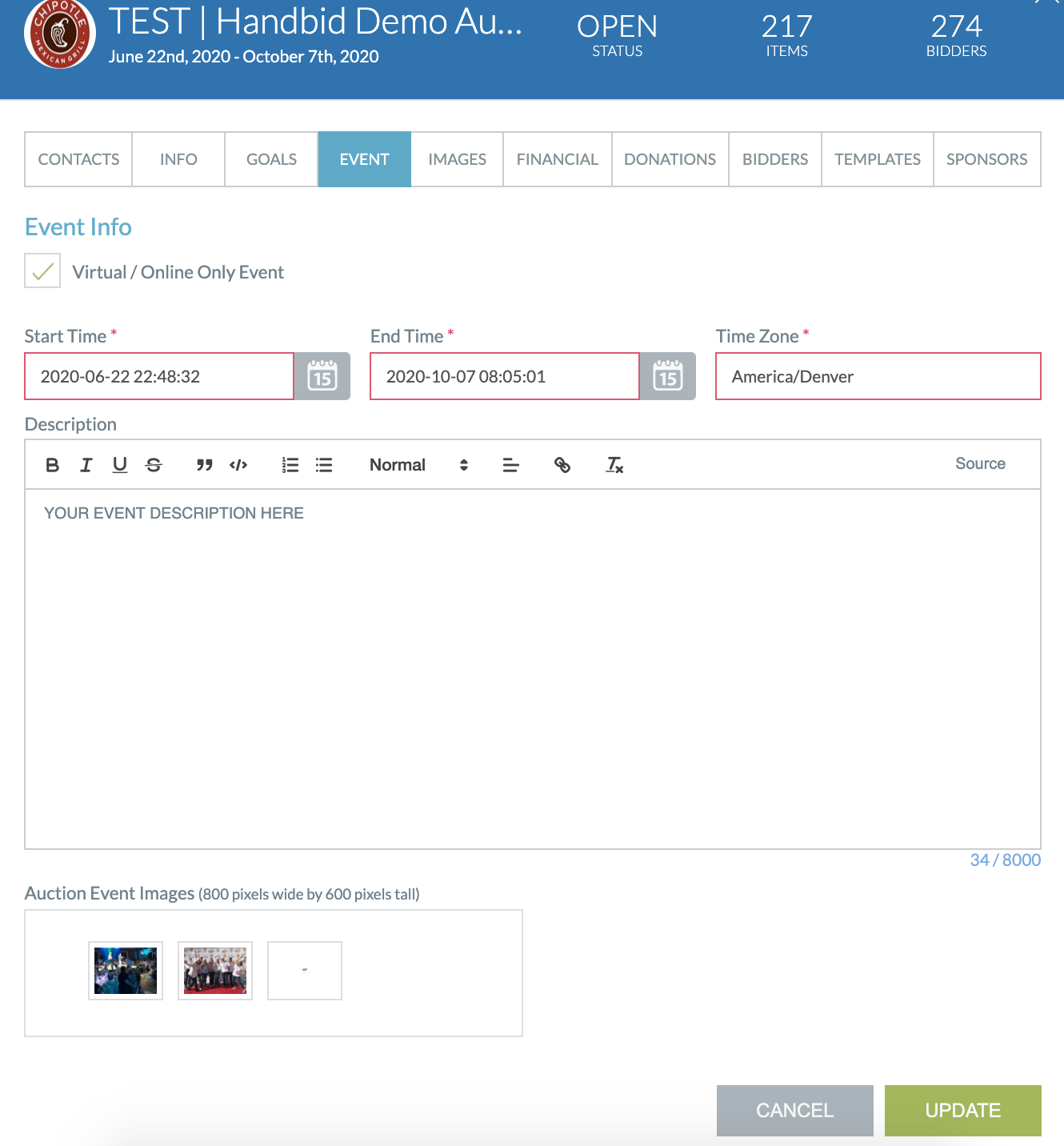Select the red carpet event image thumbnail
The width and height of the screenshot is (1064, 1146).
tap(214, 970)
